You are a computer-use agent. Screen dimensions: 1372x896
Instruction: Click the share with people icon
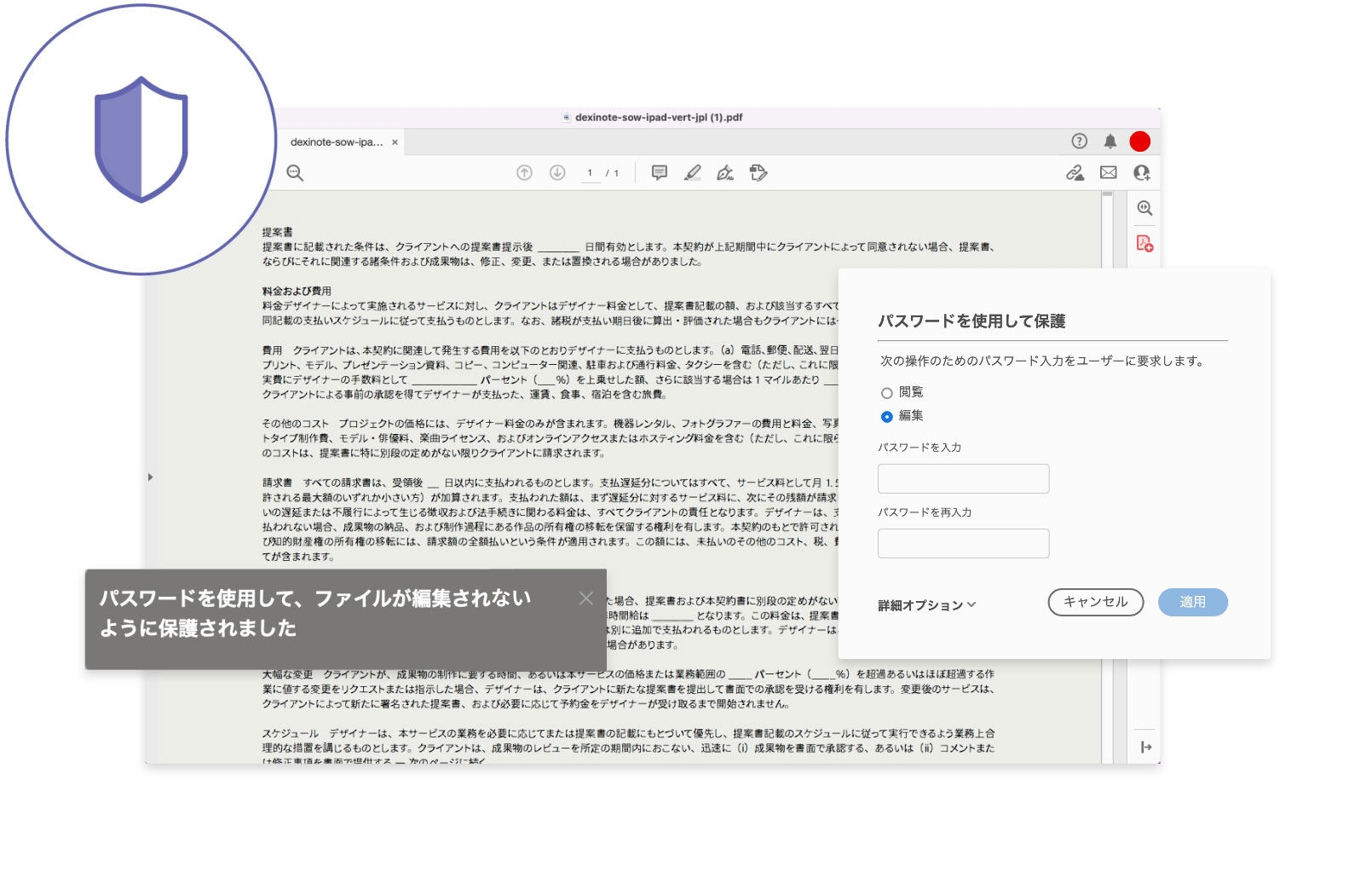pyautogui.click(x=1142, y=173)
